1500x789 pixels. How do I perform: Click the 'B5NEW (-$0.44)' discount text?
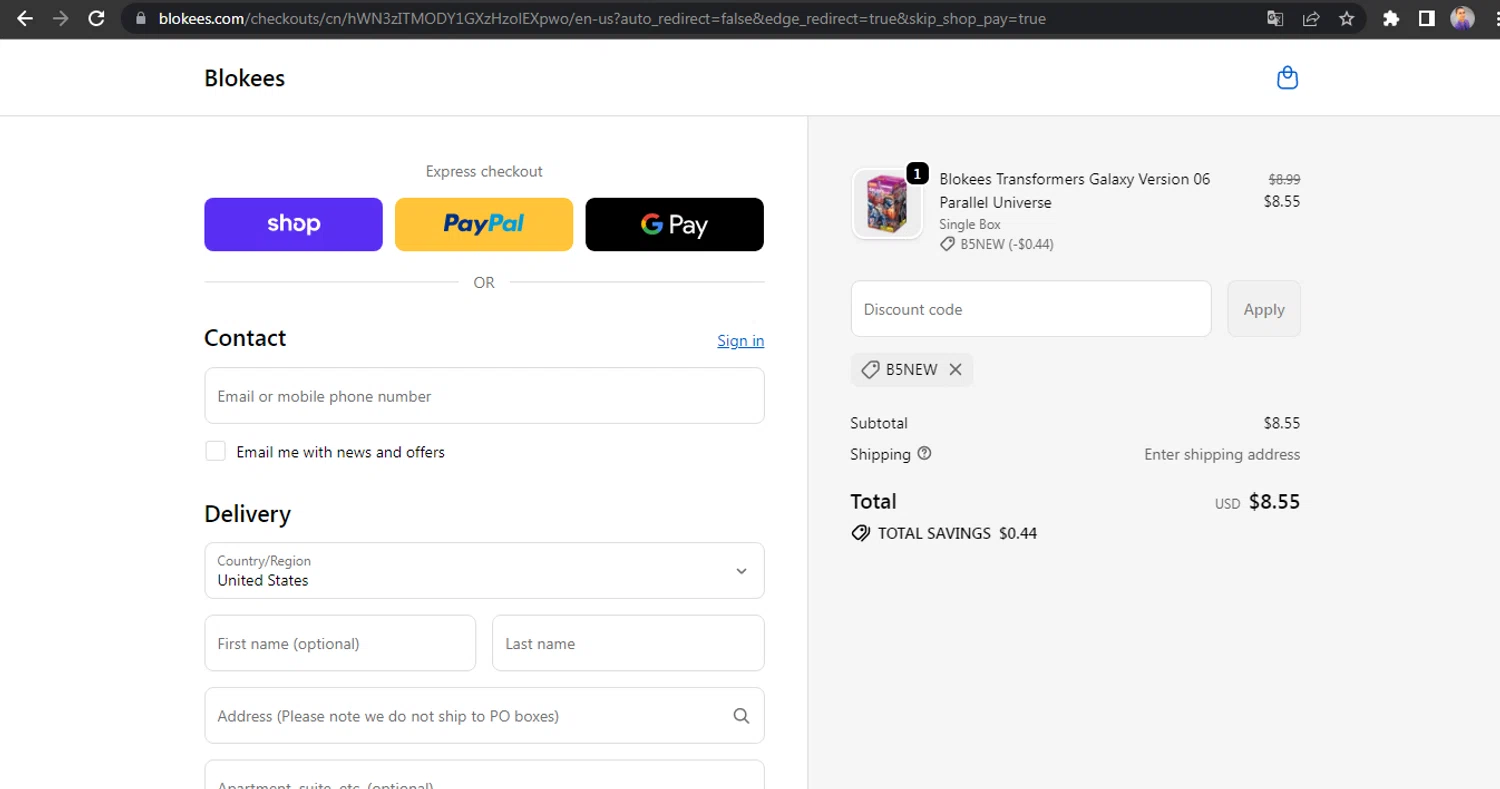pos(1007,244)
